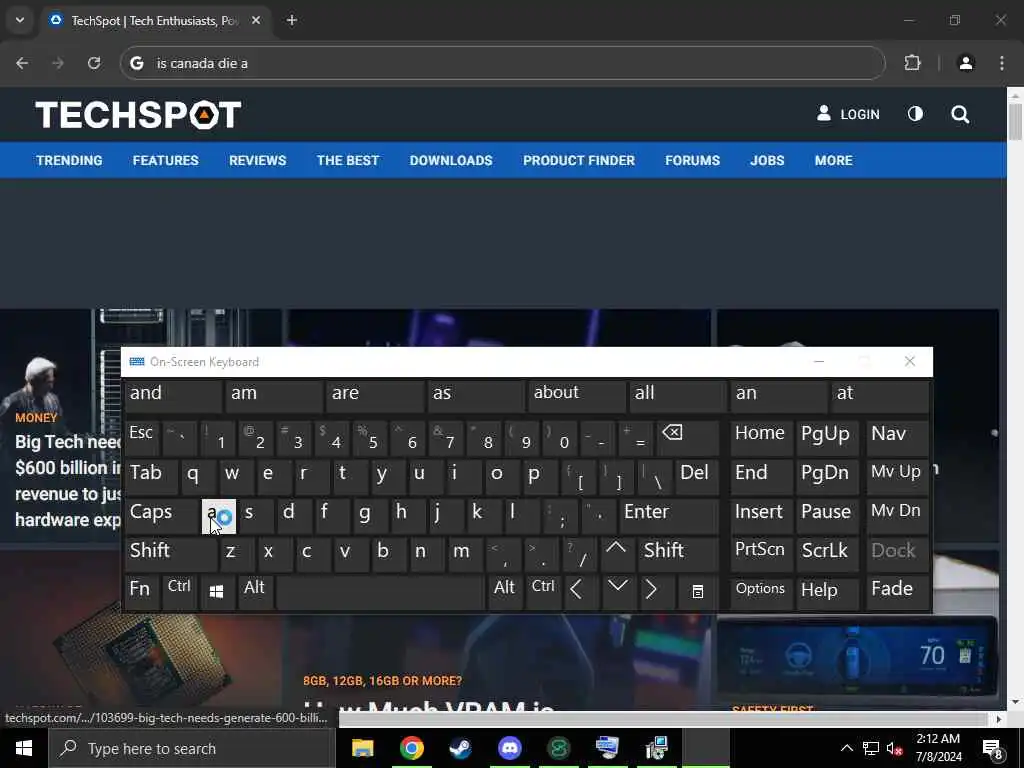Image resolution: width=1024 pixels, height=768 pixels.
Task: Click the Home key on keyboard
Action: click(x=761, y=437)
